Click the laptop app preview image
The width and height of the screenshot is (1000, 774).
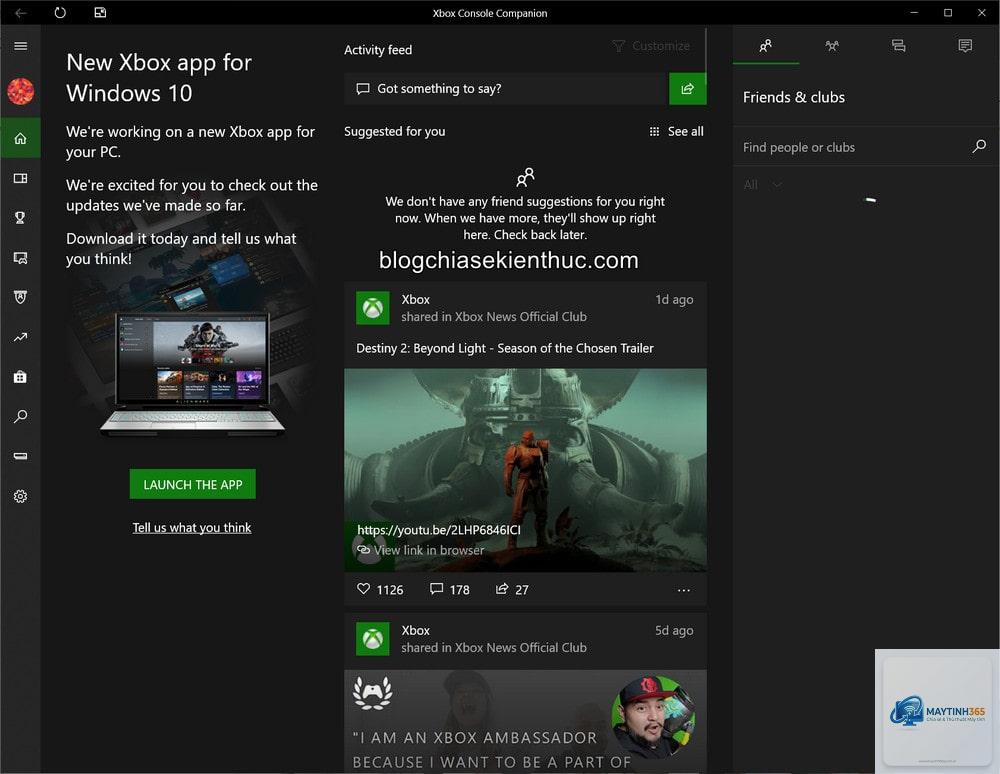pyautogui.click(x=192, y=373)
